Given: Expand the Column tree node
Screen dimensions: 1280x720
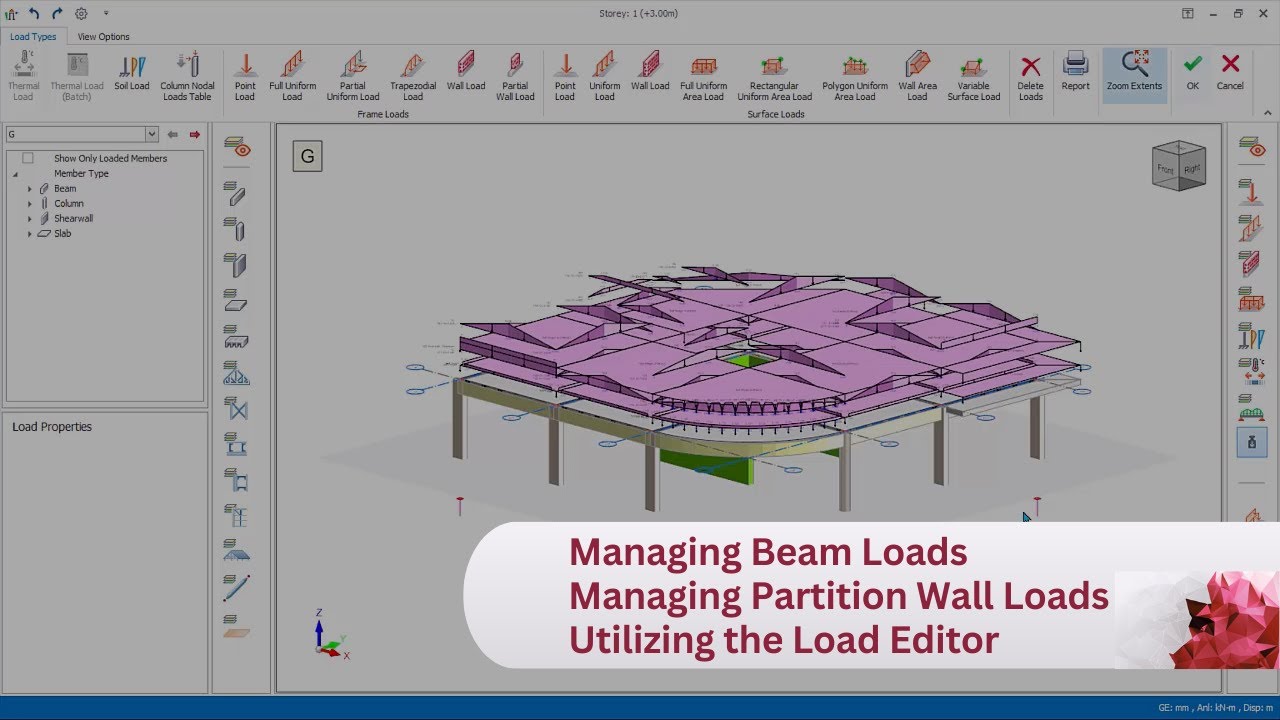Looking at the screenshot, I should point(30,203).
